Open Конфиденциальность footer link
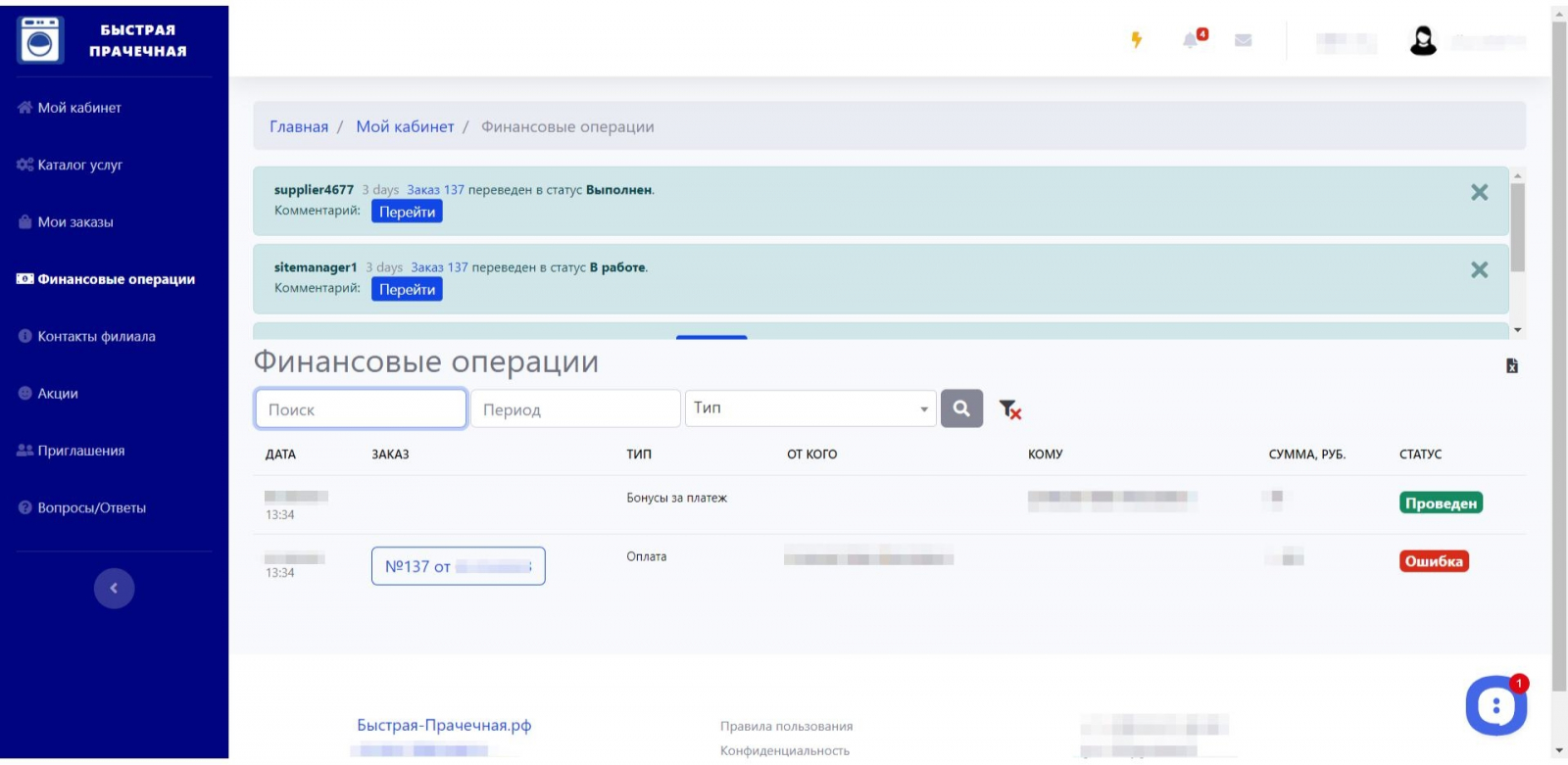This screenshot has width=1568, height=765. click(785, 750)
